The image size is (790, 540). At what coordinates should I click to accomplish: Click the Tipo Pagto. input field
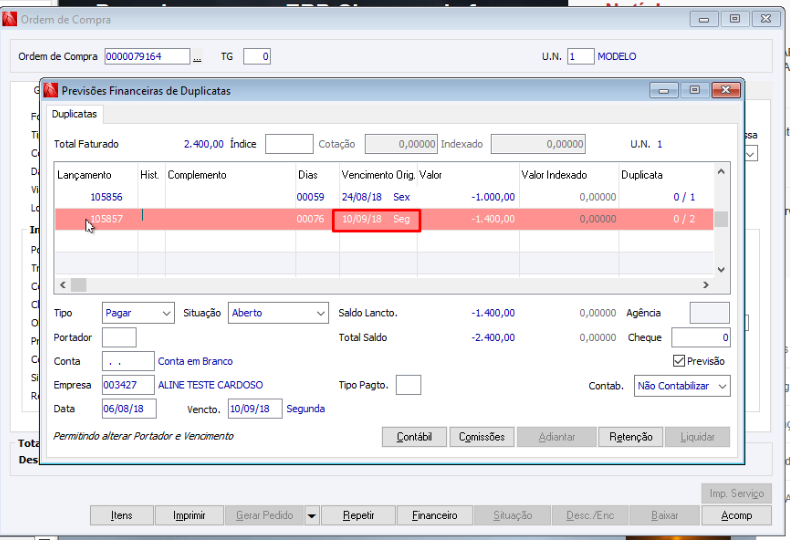409,385
